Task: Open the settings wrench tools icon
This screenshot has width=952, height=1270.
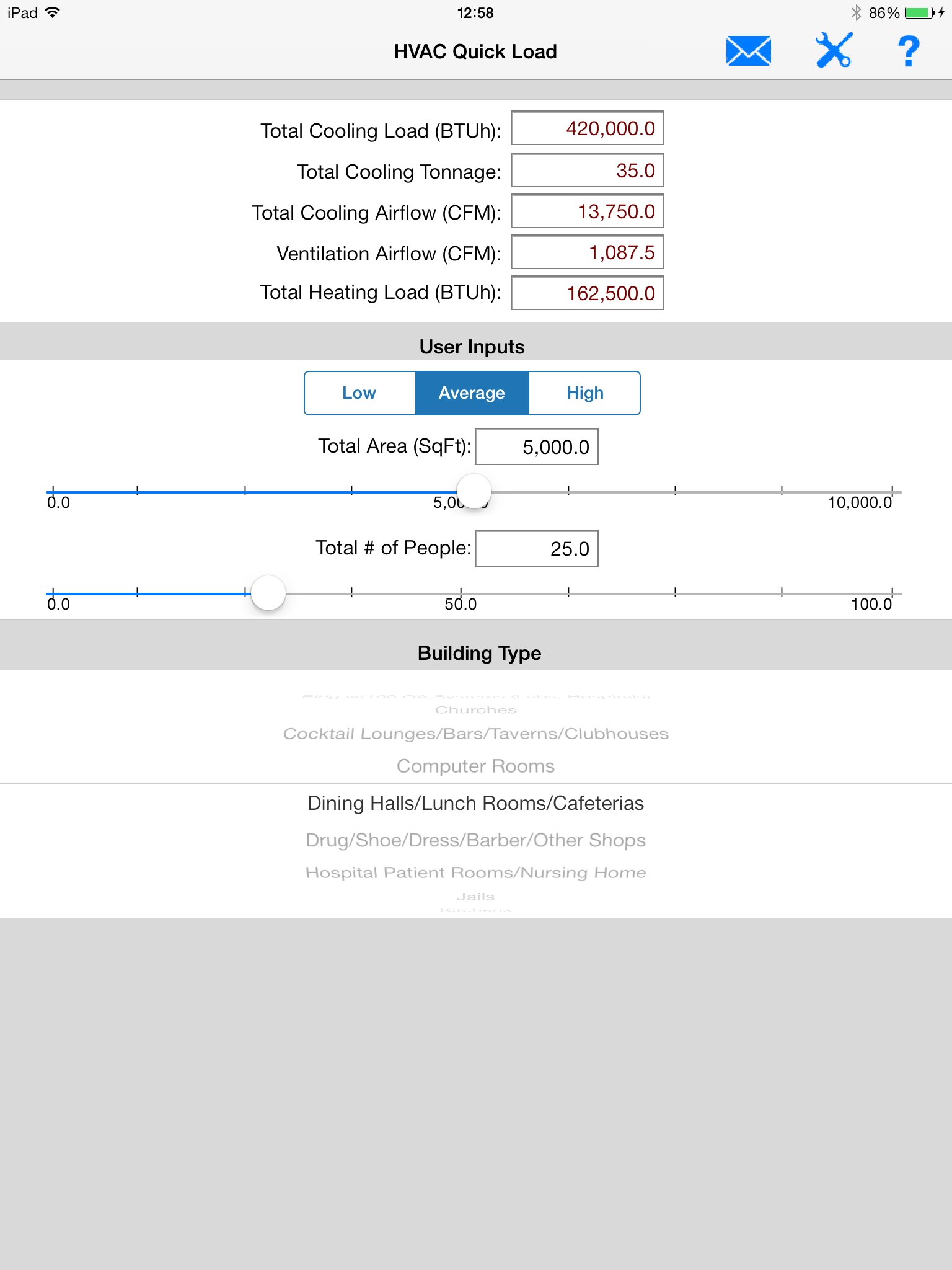Action: coord(834,51)
